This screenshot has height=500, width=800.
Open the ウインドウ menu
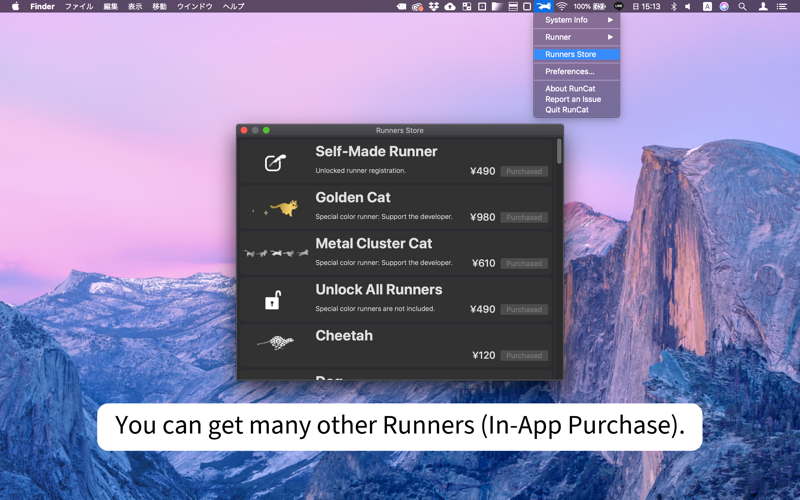(x=194, y=6)
